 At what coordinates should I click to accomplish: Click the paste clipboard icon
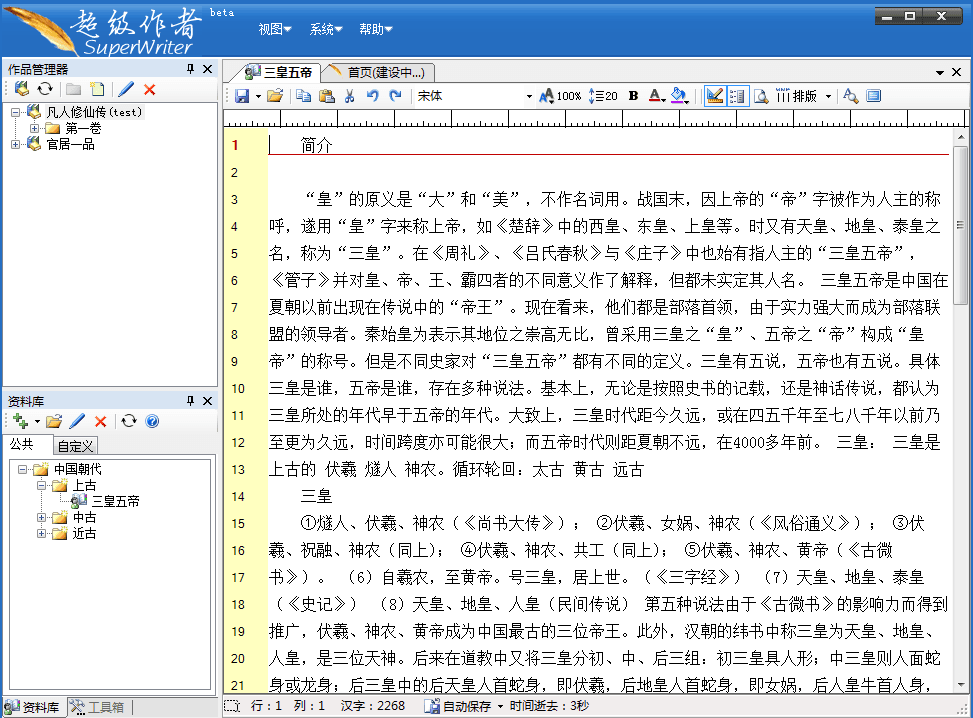326,96
